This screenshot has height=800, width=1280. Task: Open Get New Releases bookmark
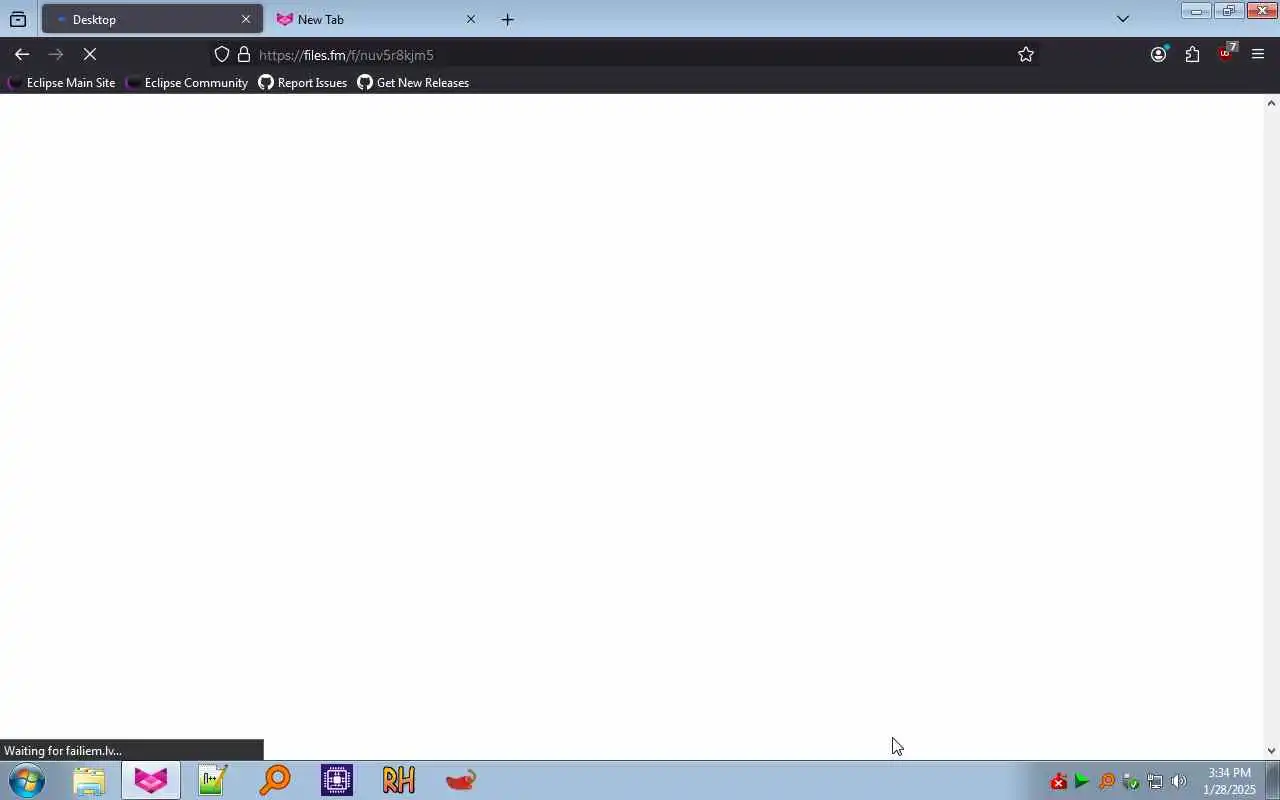coord(413,83)
